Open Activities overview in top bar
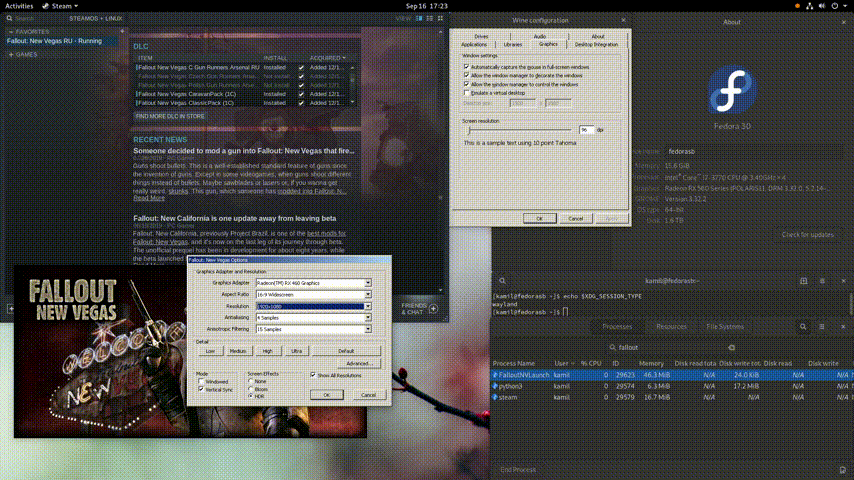 [x=19, y=6]
